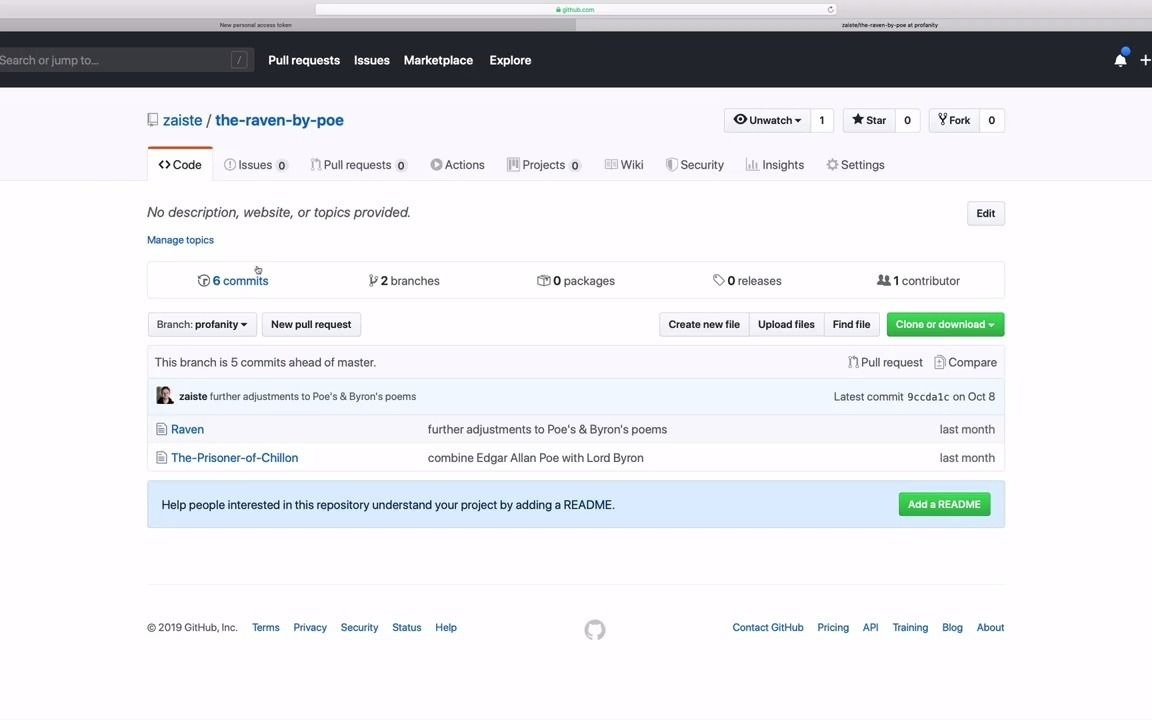1152x720 pixels.
Task: Open the footer Privacy link
Action: coord(310,627)
